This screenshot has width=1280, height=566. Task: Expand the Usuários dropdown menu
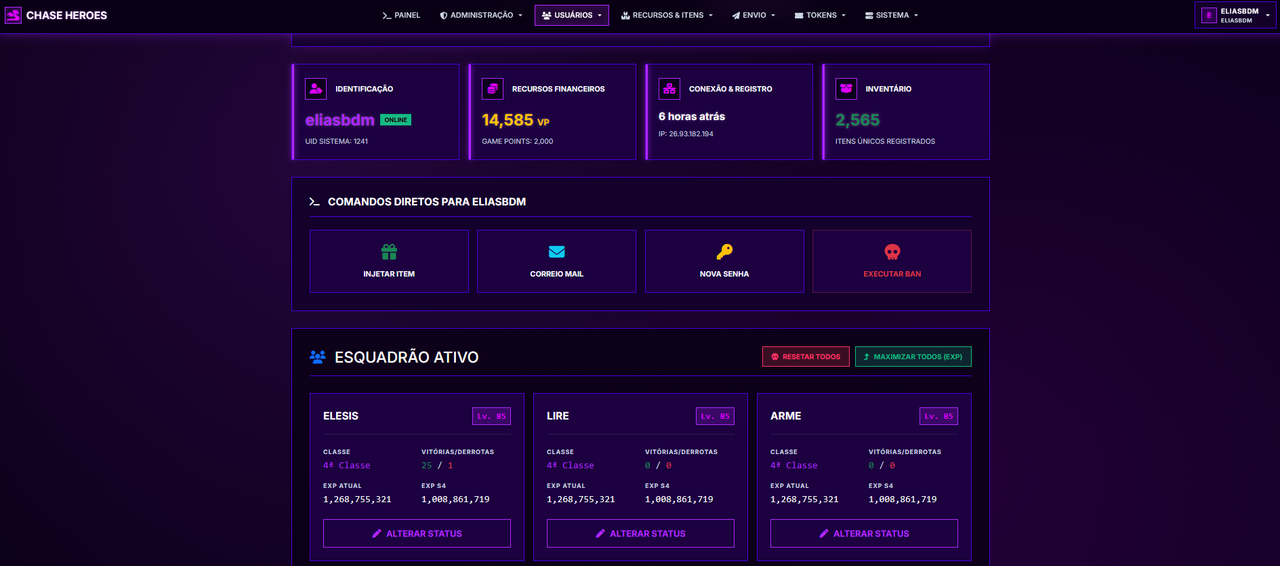(x=572, y=15)
